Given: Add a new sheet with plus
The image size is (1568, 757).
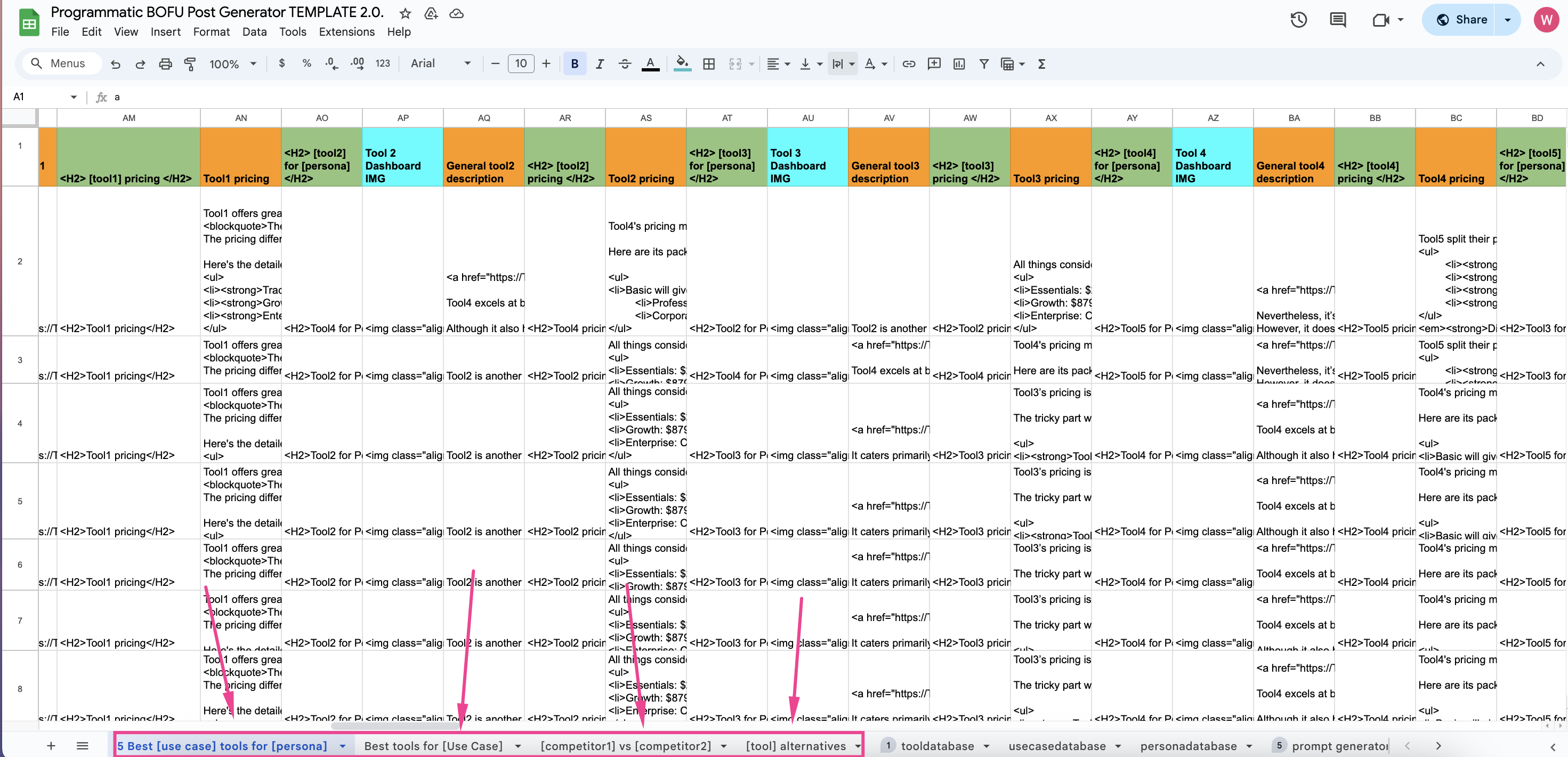Looking at the screenshot, I should click(51, 745).
